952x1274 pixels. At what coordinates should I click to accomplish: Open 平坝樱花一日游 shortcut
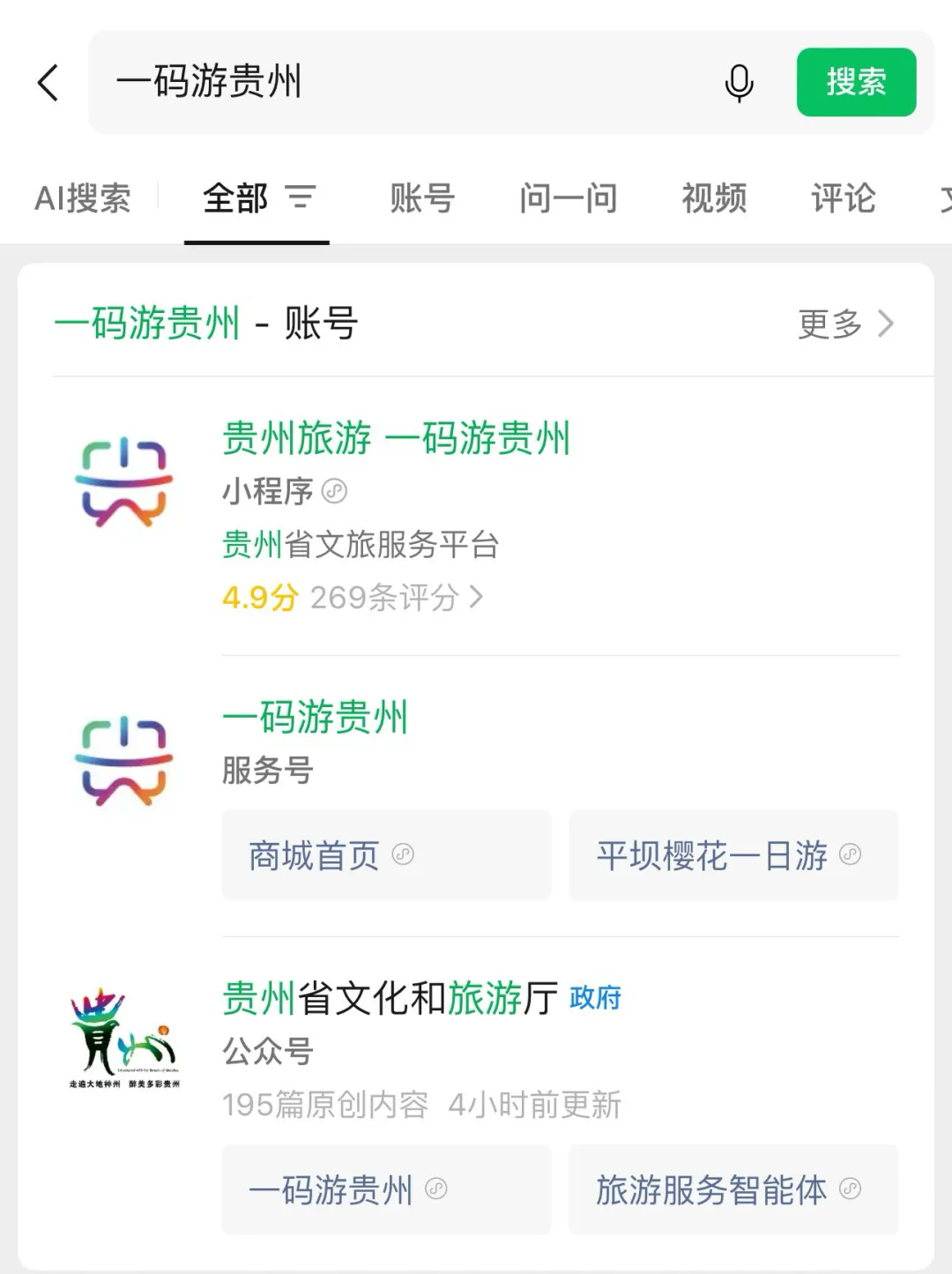pyautogui.click(x=733, y=855)
